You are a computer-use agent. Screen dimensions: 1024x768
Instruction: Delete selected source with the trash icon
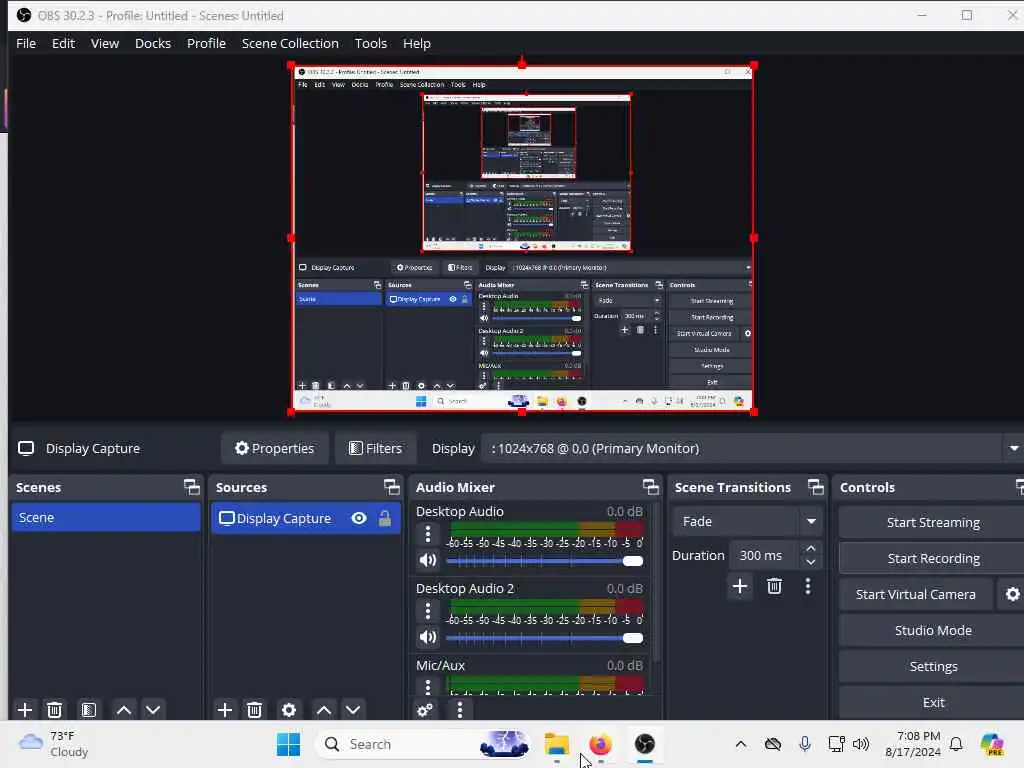(255, 709)
